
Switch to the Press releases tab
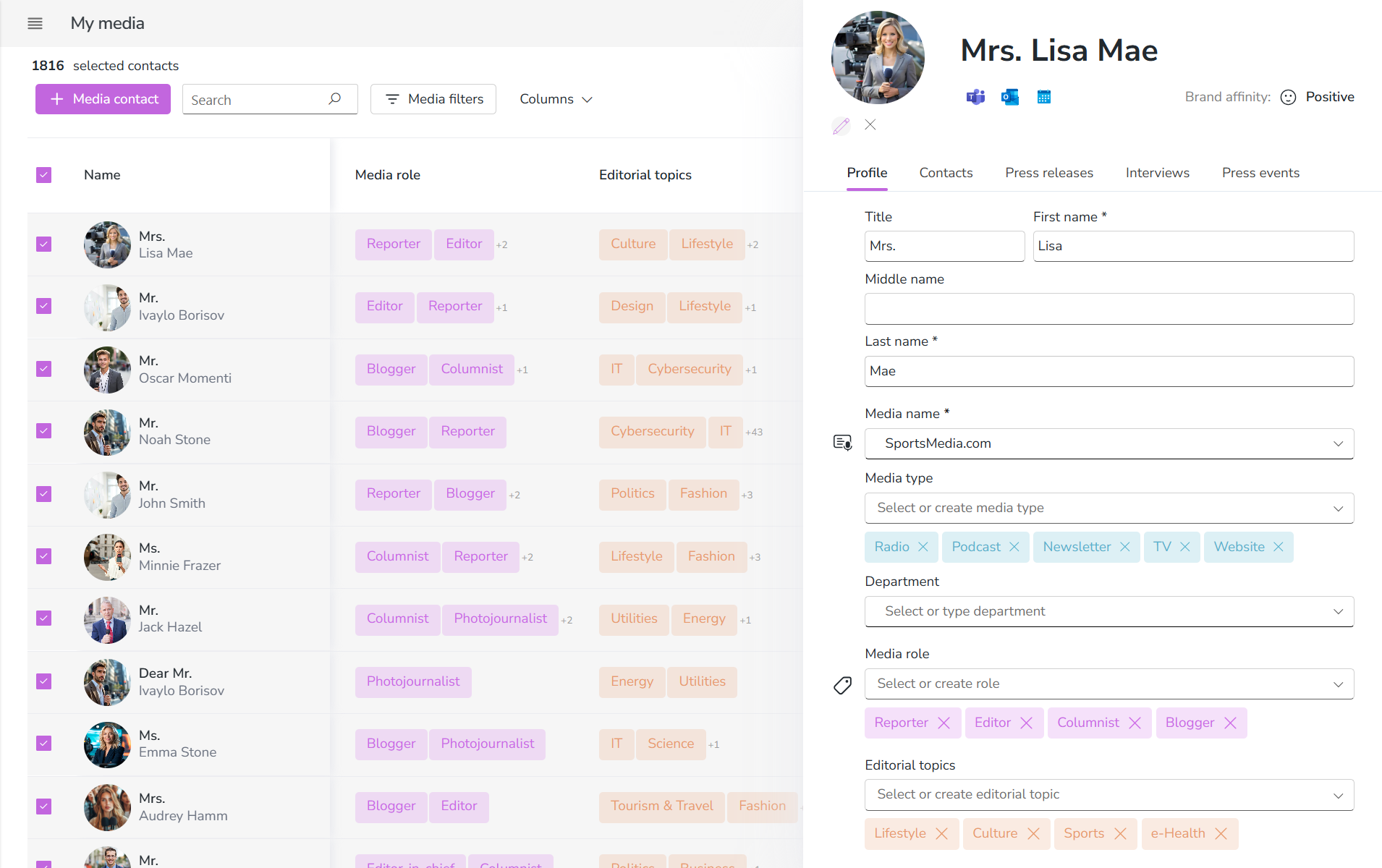tap(1048, 172)
